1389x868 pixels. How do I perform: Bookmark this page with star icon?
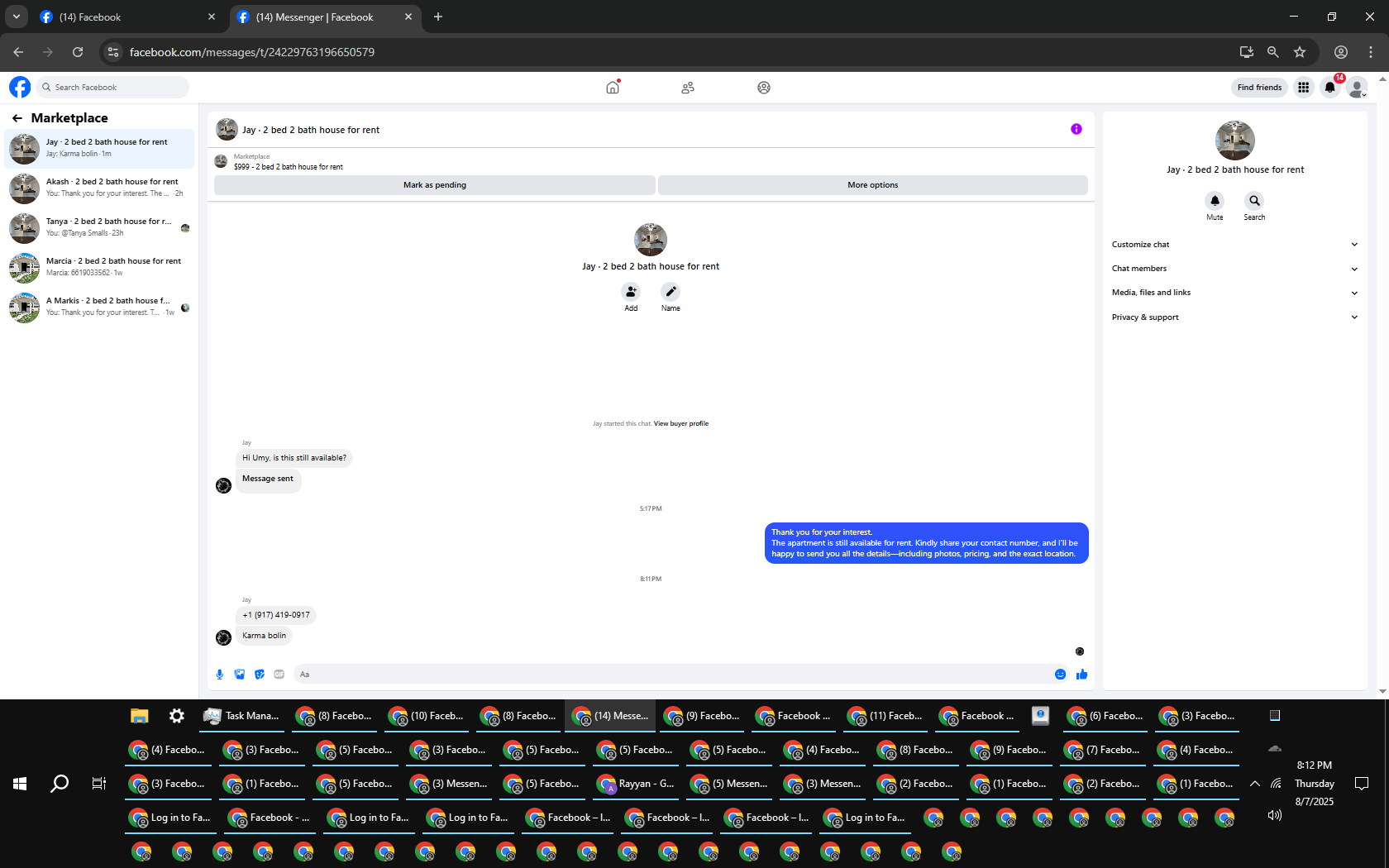point(1300,52)
